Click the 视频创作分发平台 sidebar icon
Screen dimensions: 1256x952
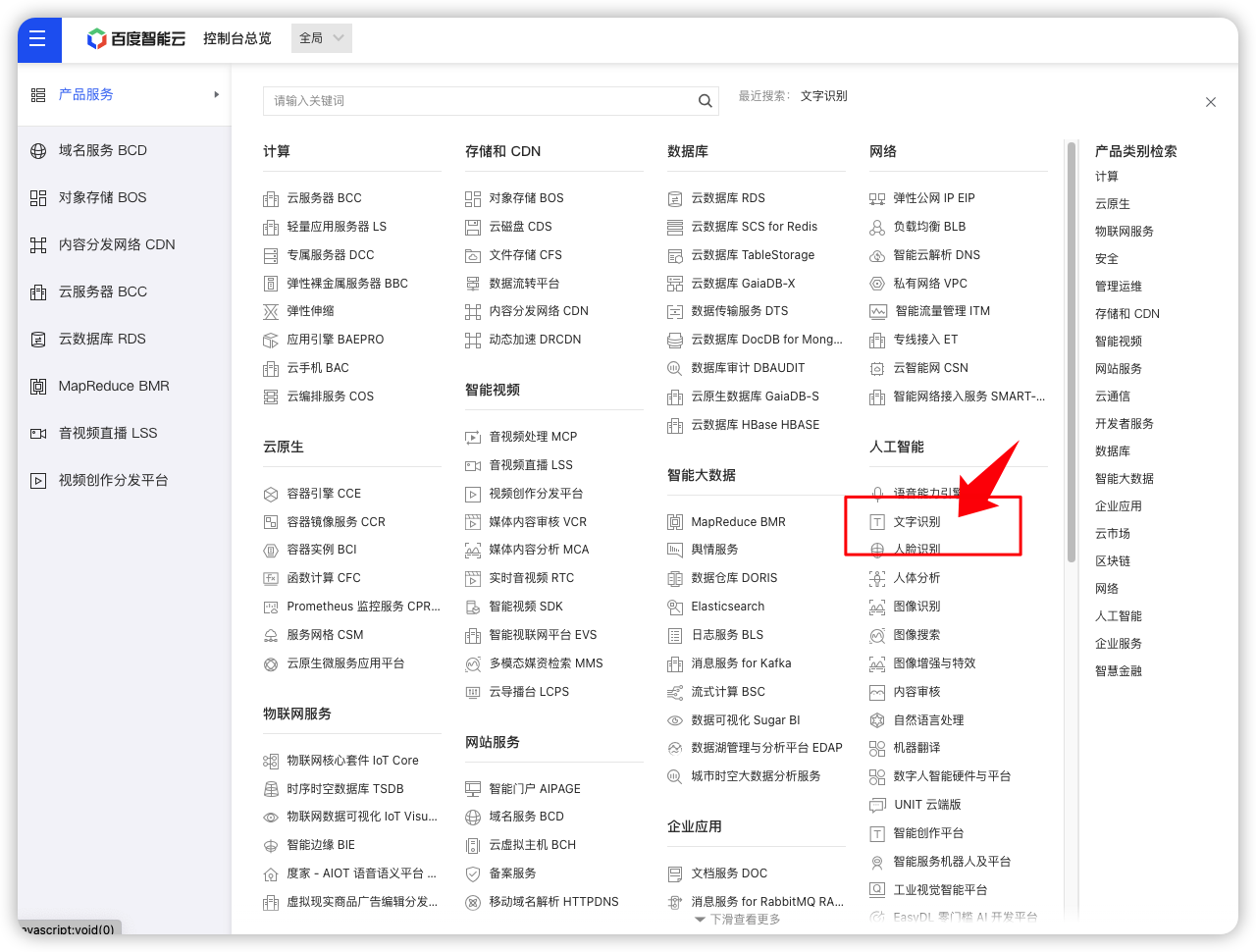tap(38, 481)
